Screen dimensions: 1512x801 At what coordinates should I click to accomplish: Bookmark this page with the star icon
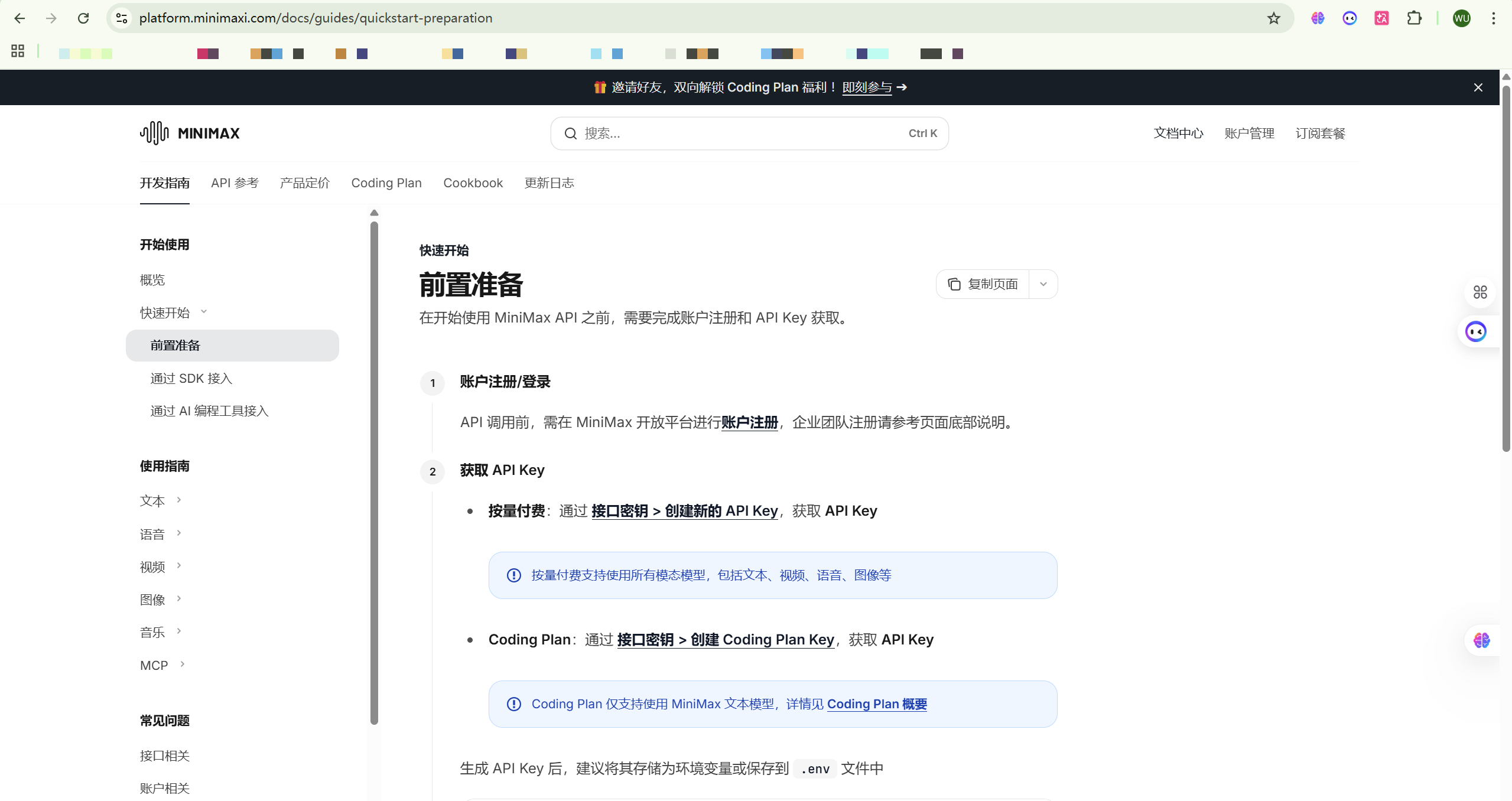(x=1273, y=18)
